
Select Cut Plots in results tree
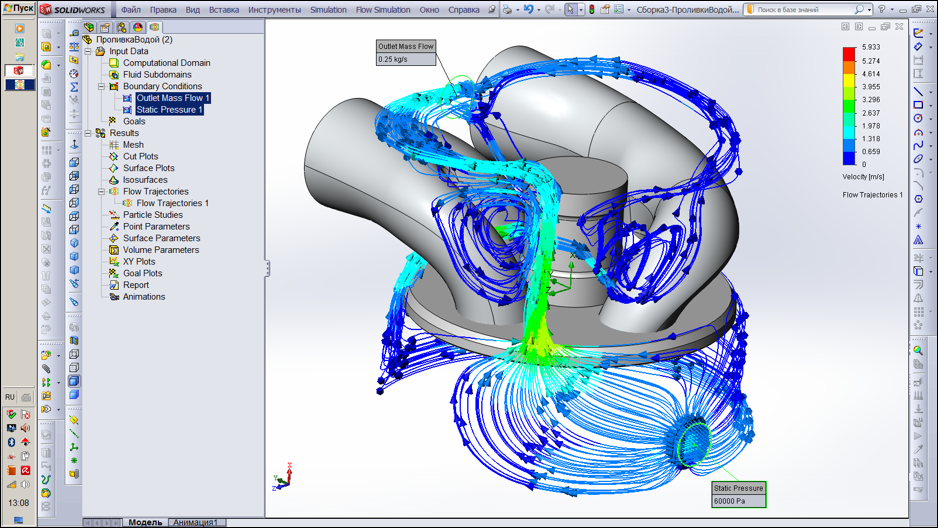pyautogui.click(x=140, y=156)
